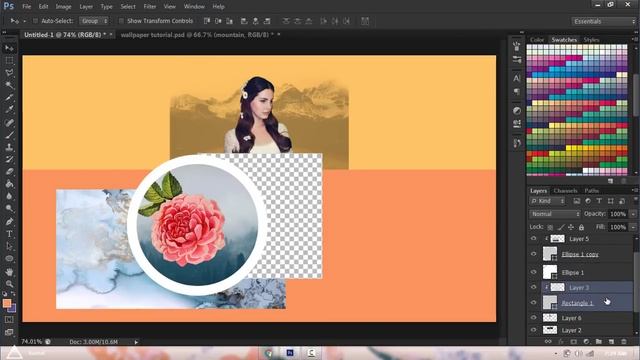Open Adjustments panel icon

517,111
